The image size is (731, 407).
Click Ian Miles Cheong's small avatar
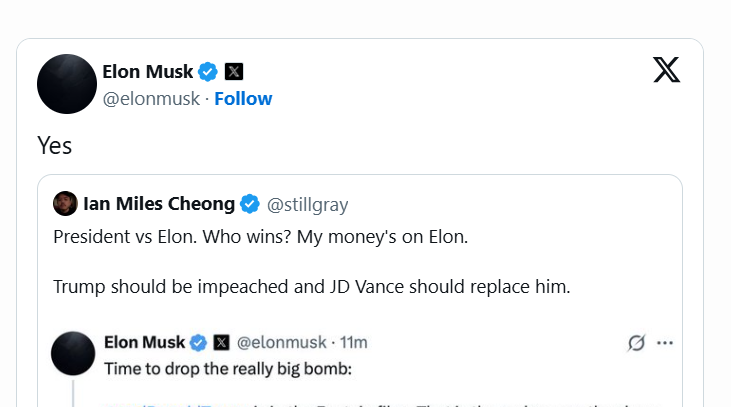pyautogui.click(x=65, y=204)
